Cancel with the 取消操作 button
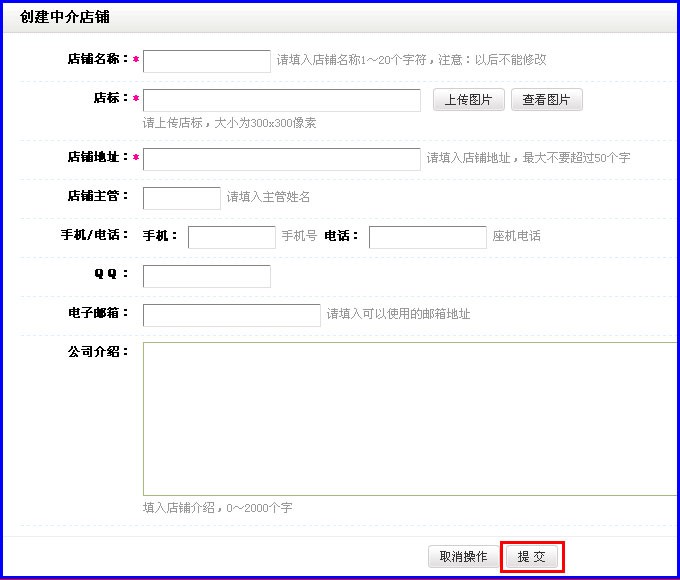This screenshot has width=680, height=580. (x=463, y=557)
